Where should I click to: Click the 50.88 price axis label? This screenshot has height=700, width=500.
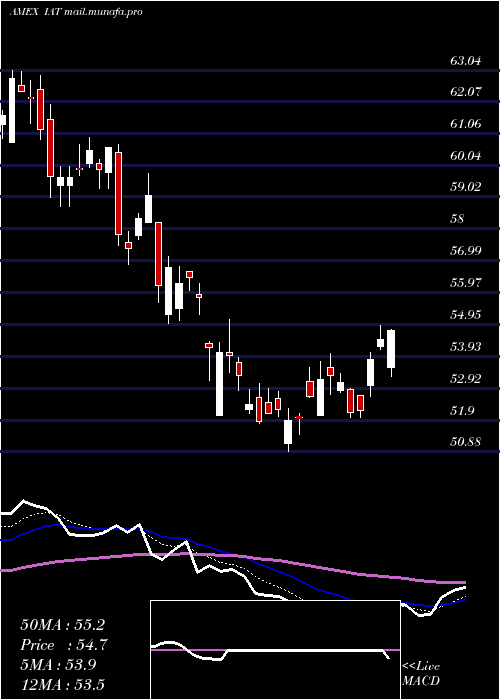[466, 442]
